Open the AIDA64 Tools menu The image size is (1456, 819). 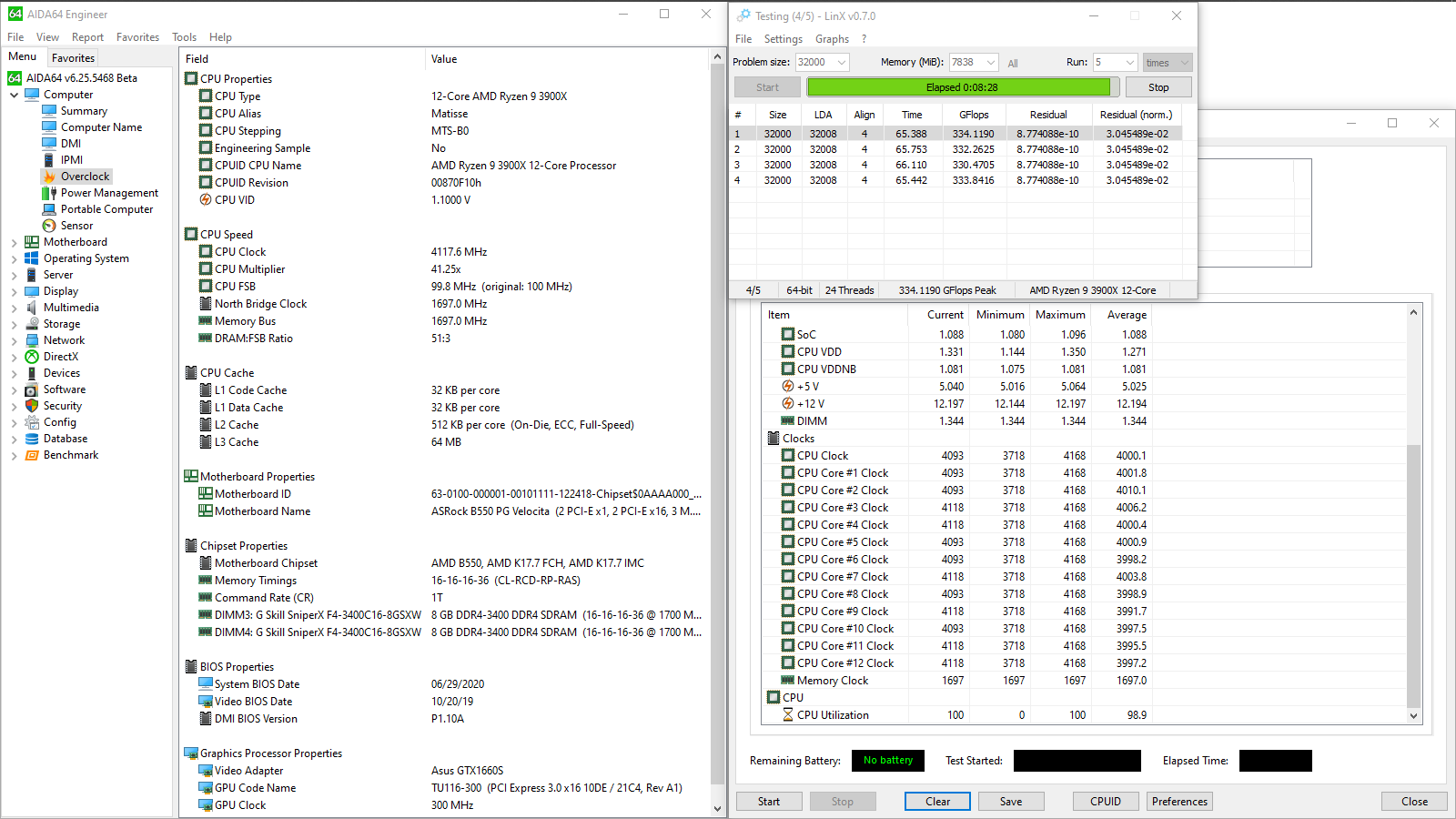(184, 37)
